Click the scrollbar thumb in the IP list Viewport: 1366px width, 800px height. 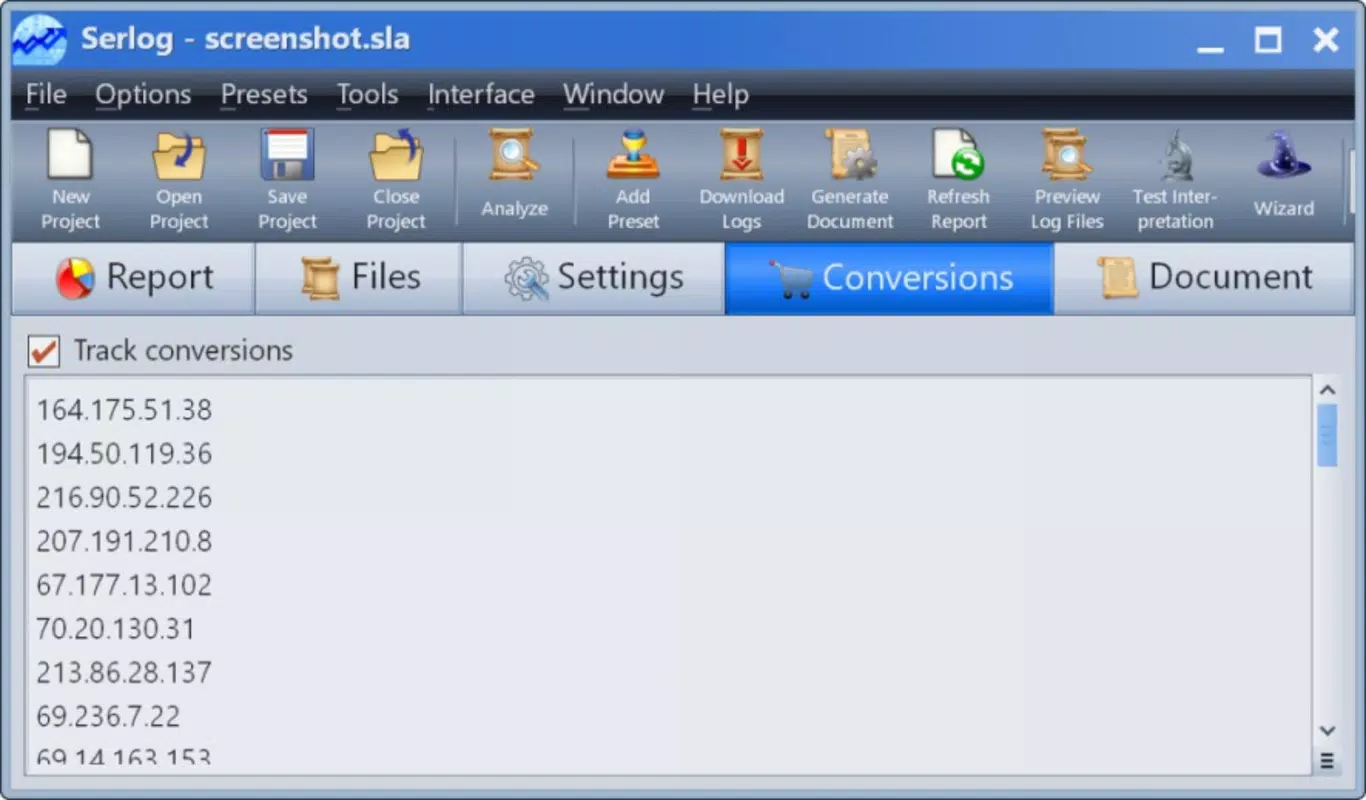coord(1327,436)
